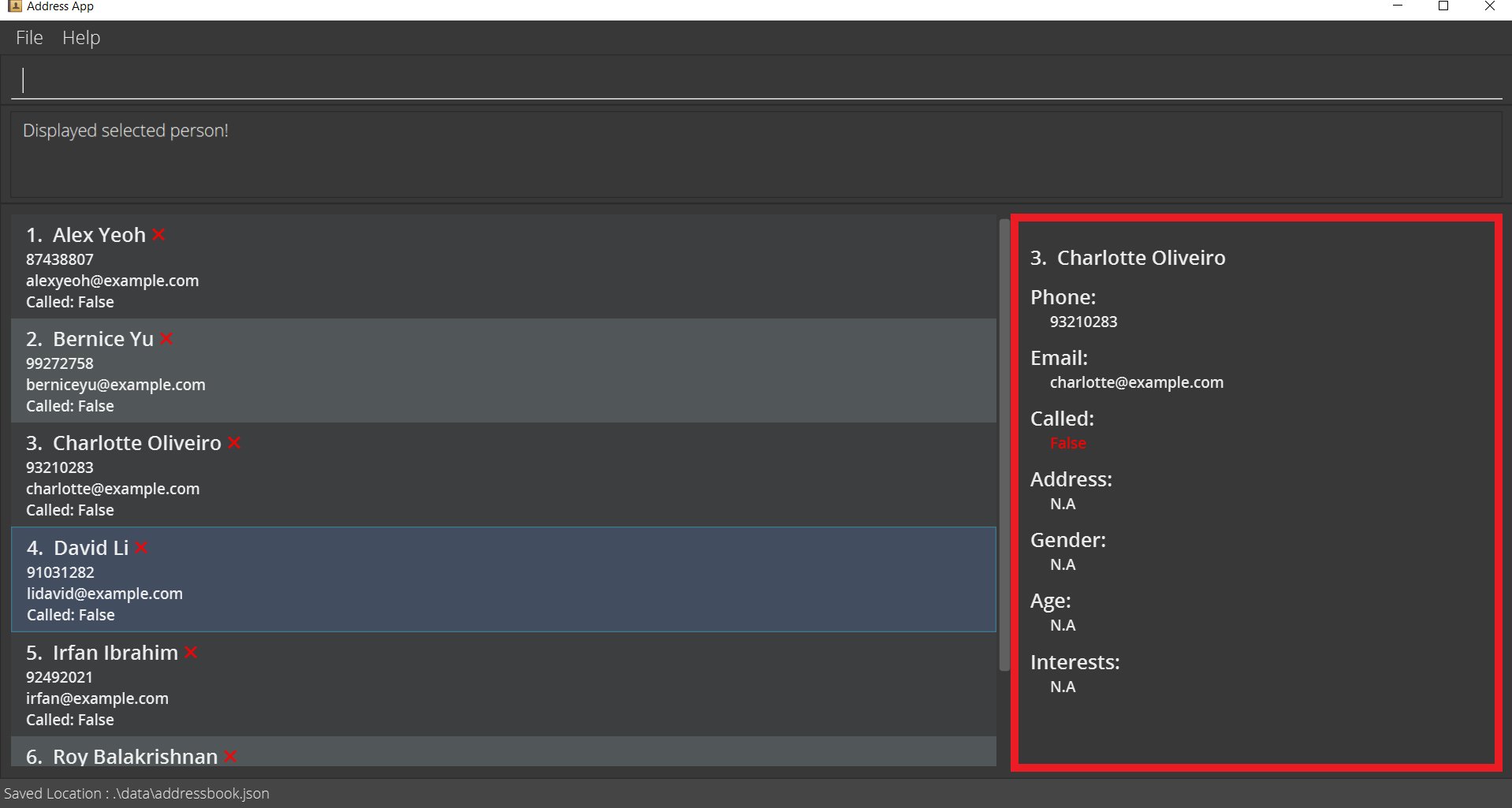Screen dimensions: 1512x808
Task: Click red X icon beside Alex Yeoh
Action: click(158, 235)
